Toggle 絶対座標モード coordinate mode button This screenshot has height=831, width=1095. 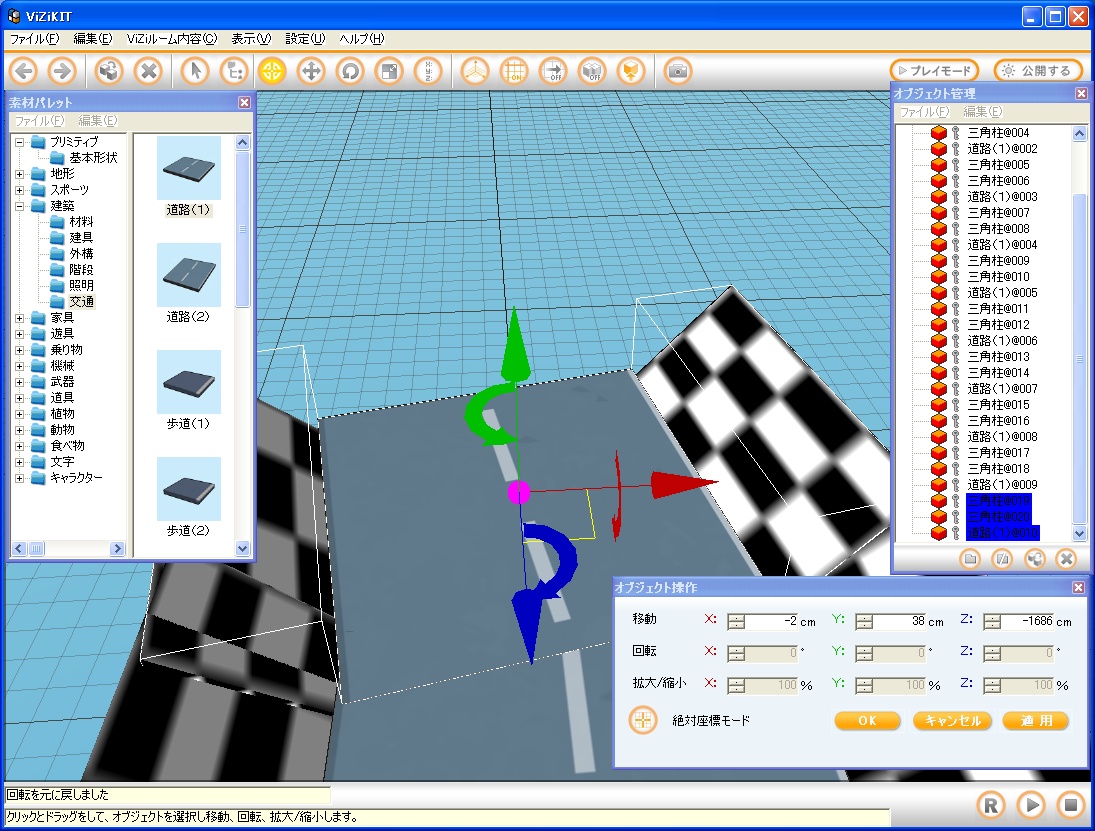coord(642,720)
